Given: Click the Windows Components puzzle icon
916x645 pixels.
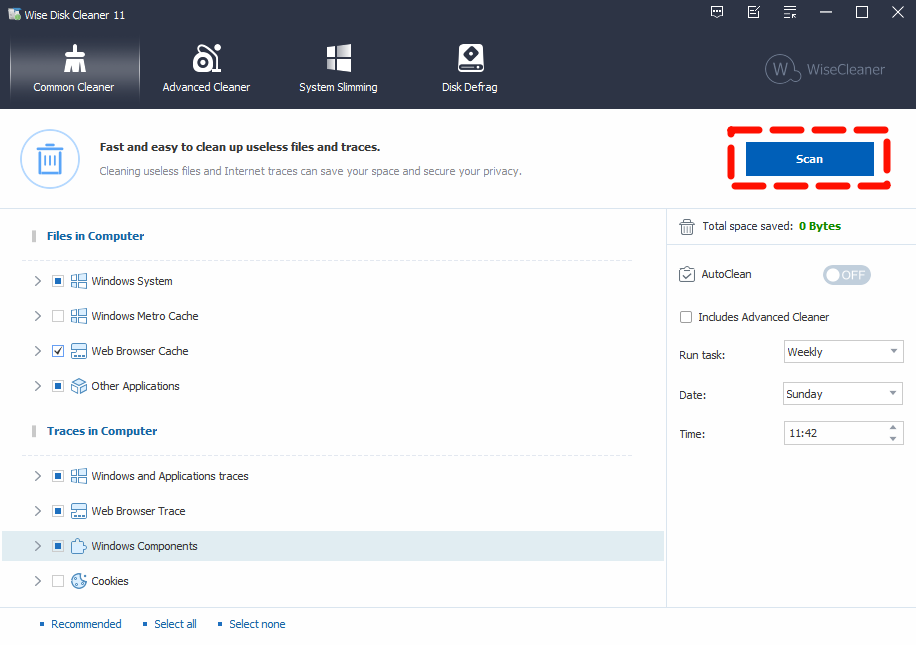Looking at the screenshot, I should (79, 546).
